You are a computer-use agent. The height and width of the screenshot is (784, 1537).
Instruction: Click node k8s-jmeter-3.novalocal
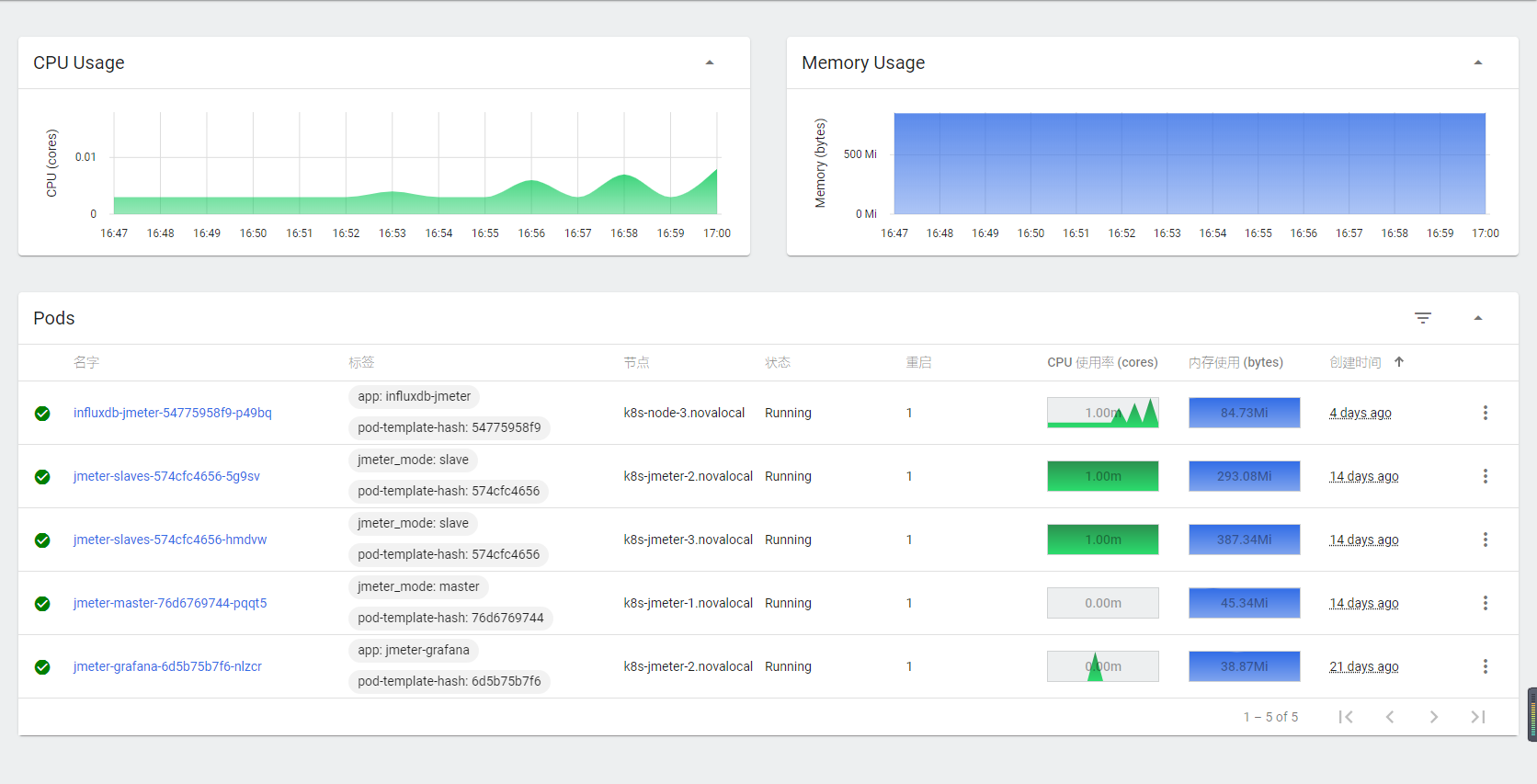(x=688, y=540)
